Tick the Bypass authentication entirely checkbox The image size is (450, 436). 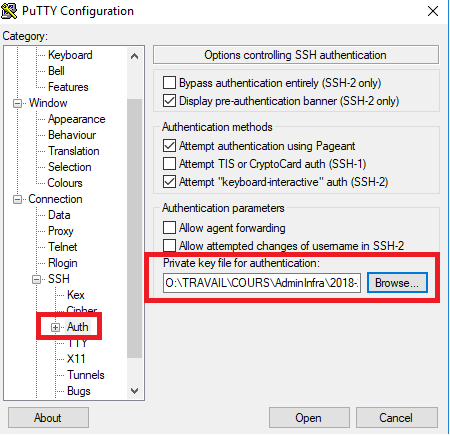(169, 82)
